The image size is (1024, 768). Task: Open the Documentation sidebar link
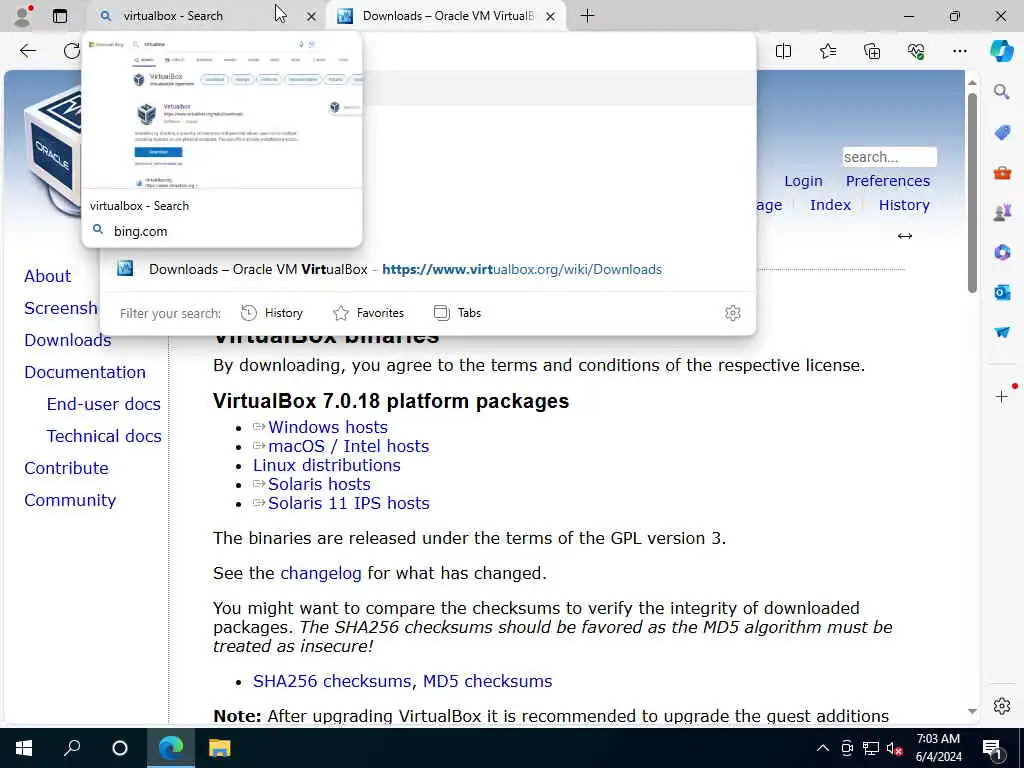point(85,372)
